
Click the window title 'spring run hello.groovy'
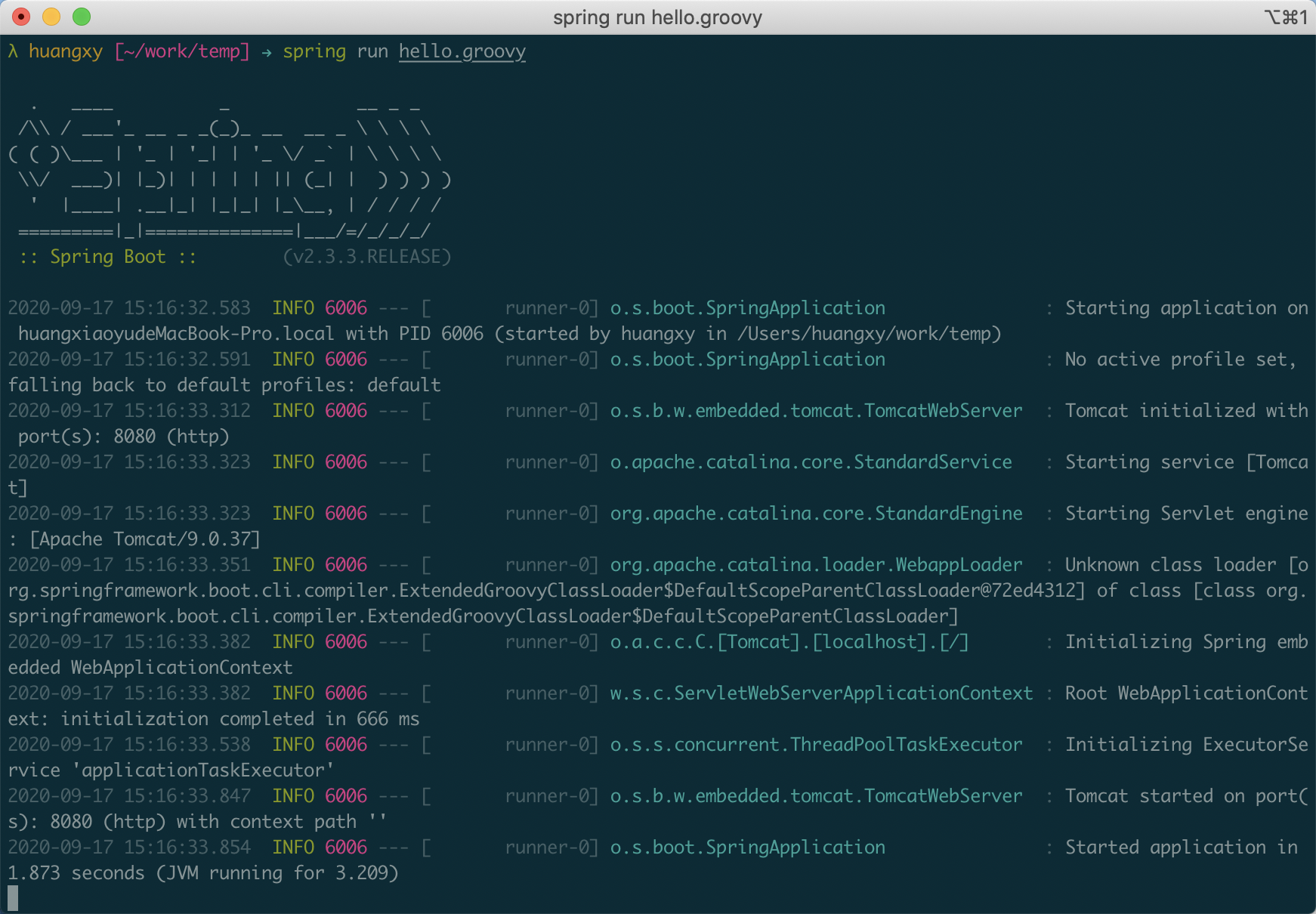(657, 17)
